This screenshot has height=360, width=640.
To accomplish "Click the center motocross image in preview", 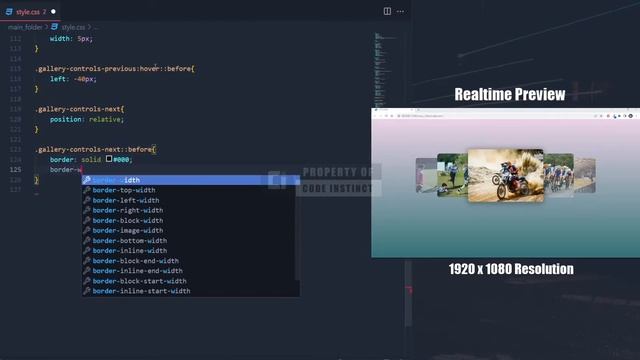I will coord(506,176).
